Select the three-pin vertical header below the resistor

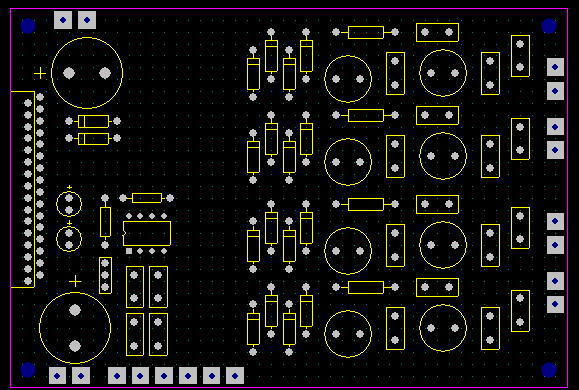(105, 275)
